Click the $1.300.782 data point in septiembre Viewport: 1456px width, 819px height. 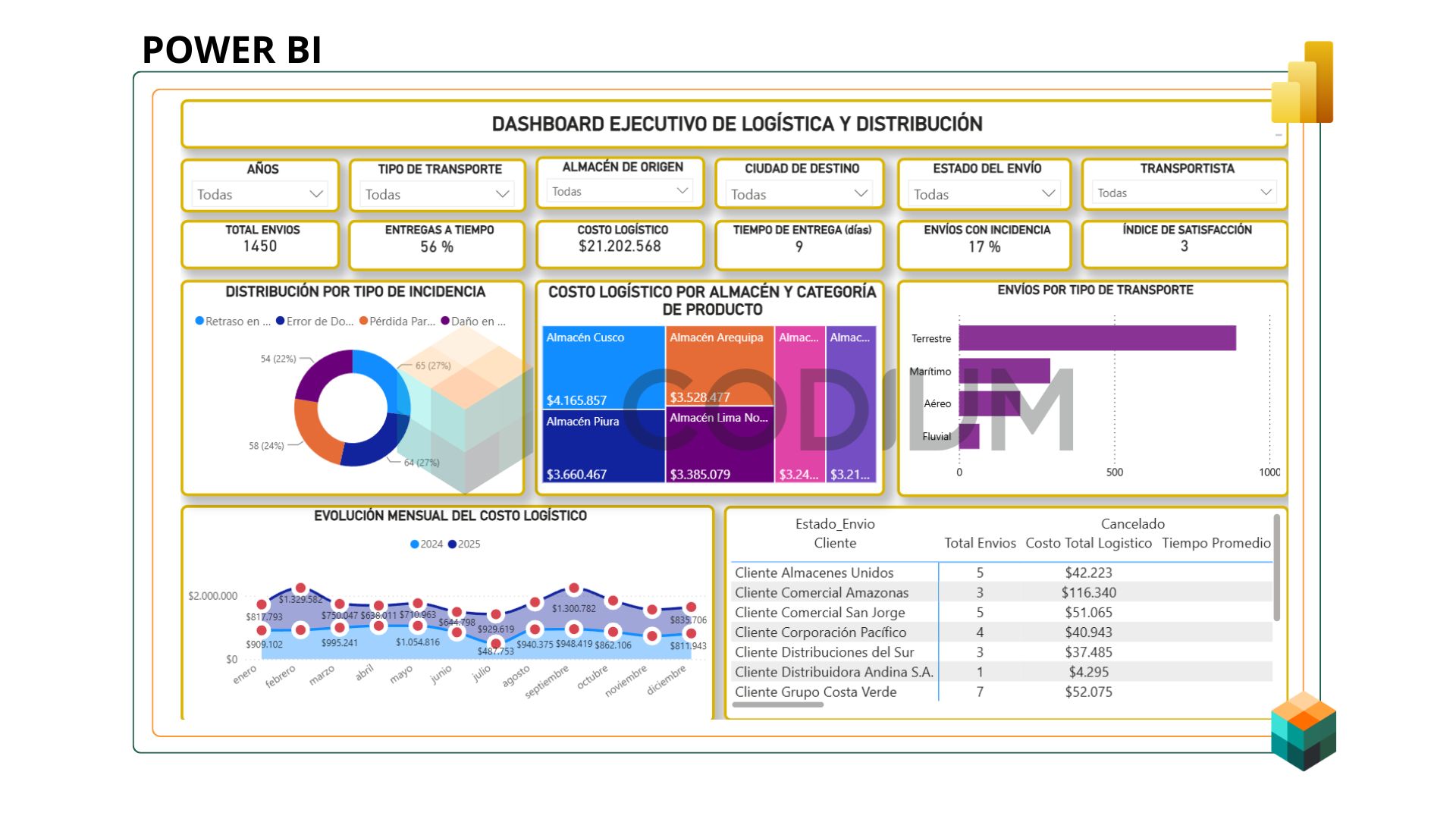pyautogui.click(x=574, y=588)
